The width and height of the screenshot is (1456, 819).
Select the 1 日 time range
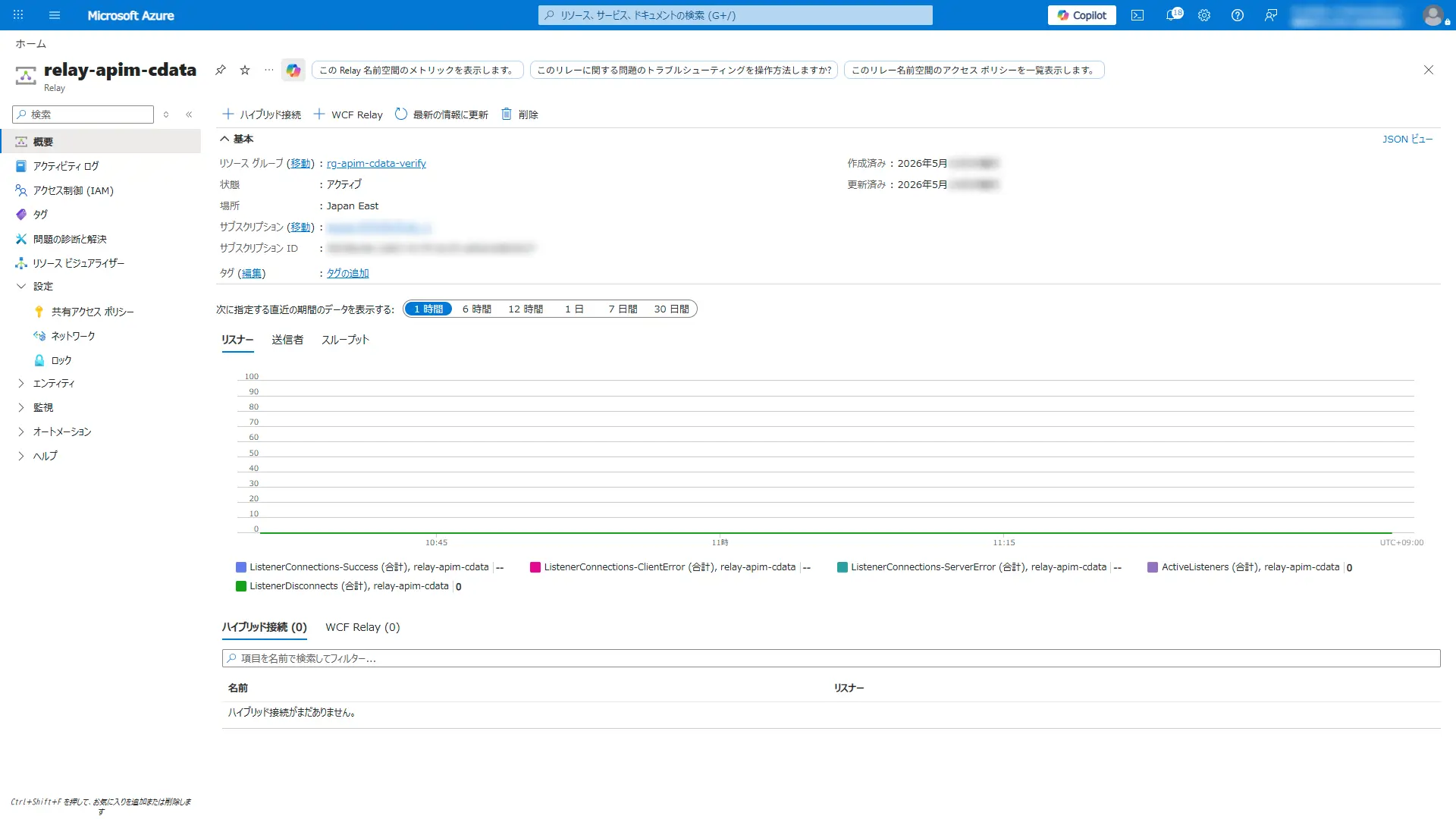(x=574, y=309)
